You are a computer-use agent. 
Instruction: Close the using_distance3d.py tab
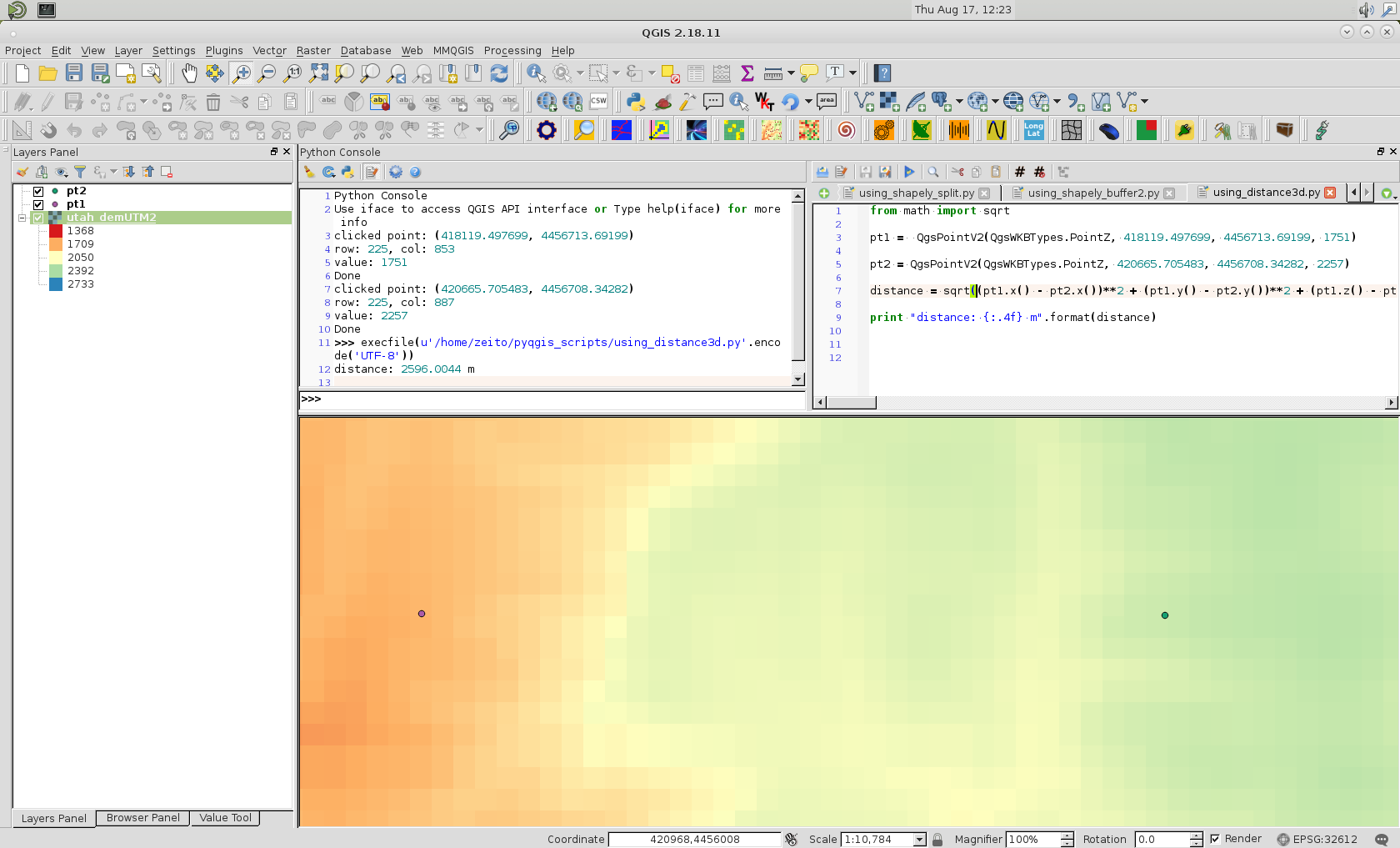pyautogui.click(x=1330, y=193)
